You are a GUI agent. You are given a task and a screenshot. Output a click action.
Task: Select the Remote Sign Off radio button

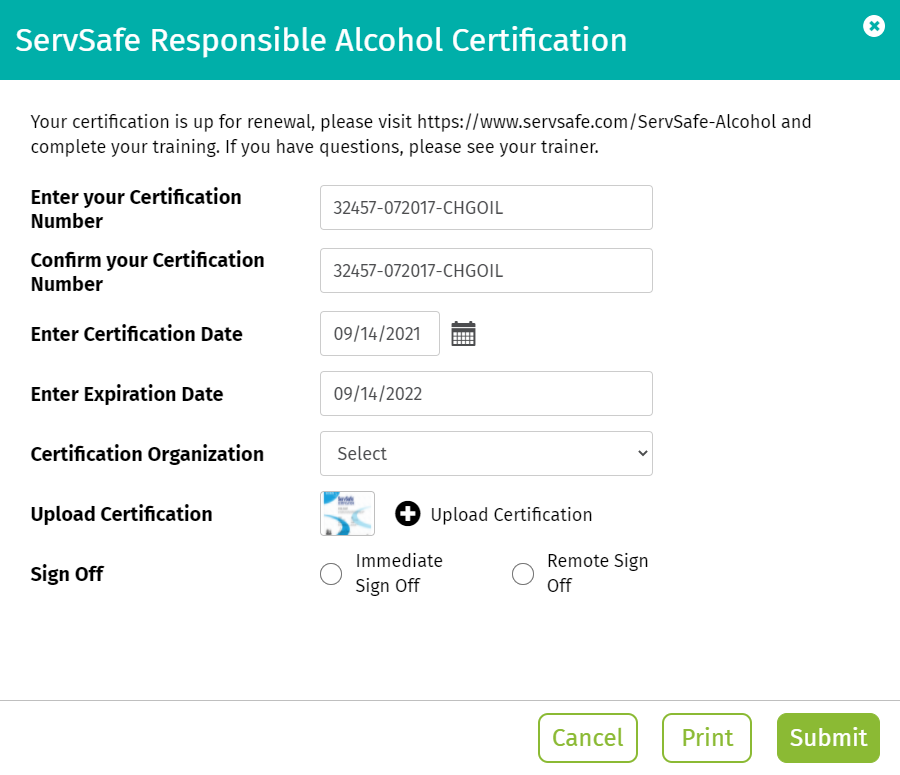coord(523,574)
